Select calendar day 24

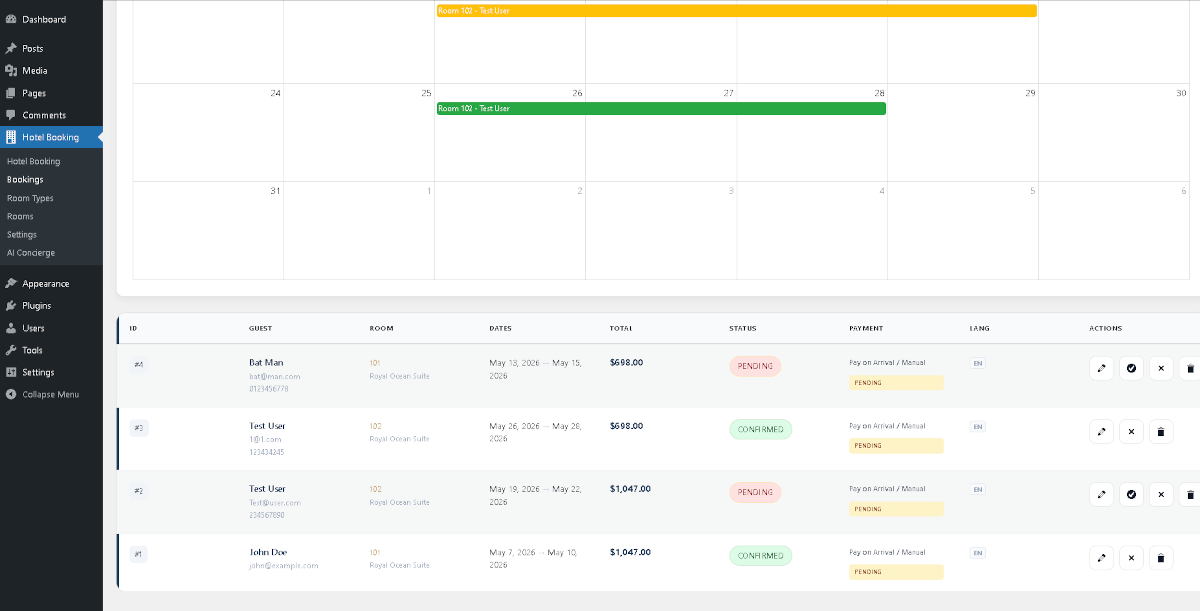pos(275,93)
